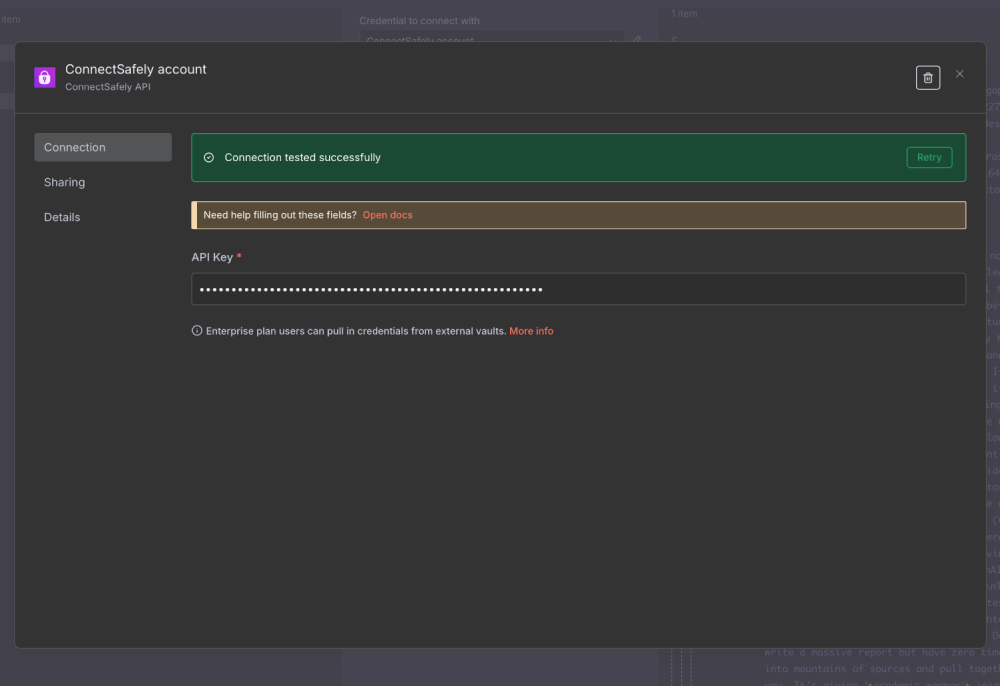Screen dimensions: 1000x686
Task: Click inside the API Key input field
Action: [579, 289]
